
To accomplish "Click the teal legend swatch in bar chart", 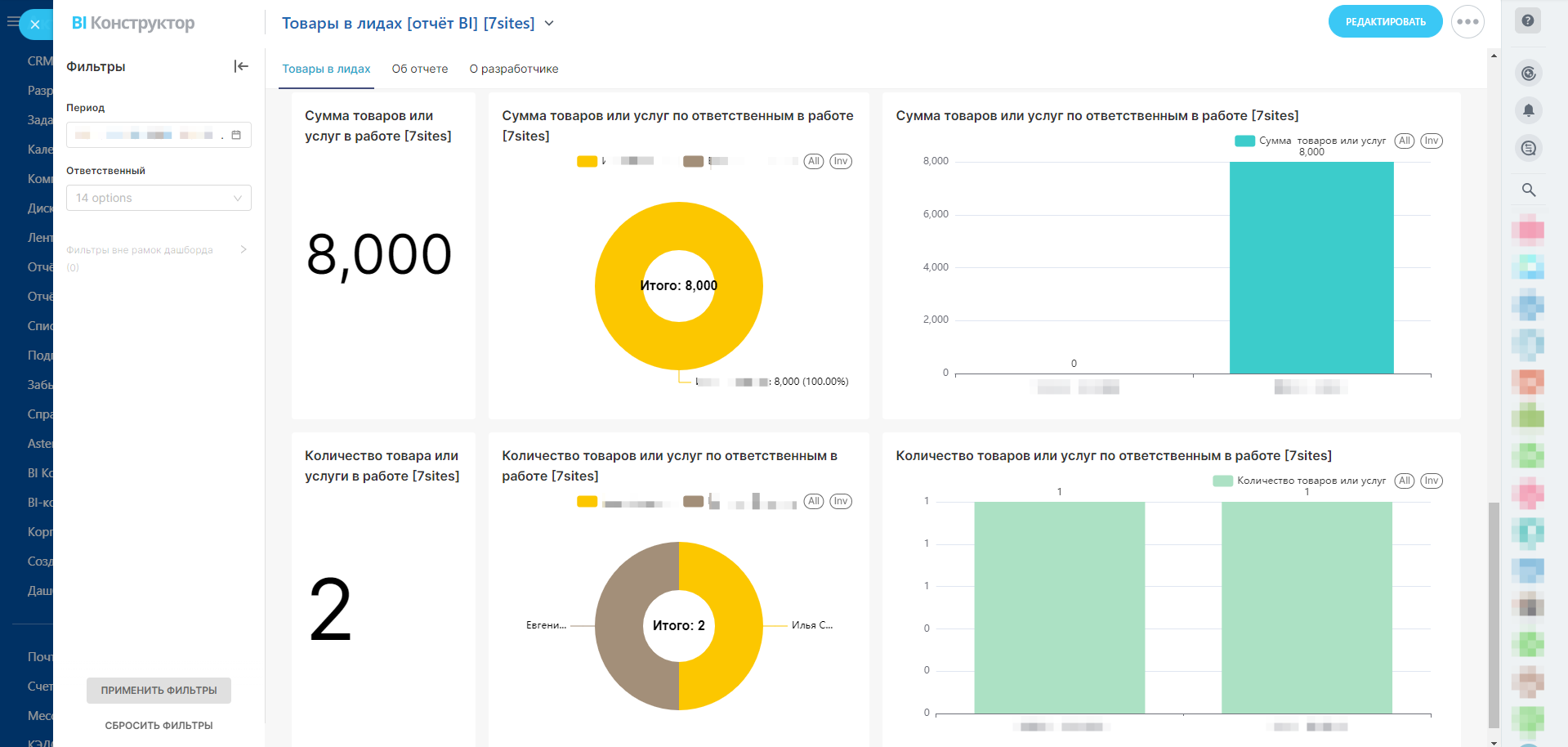I will pos(1244,141).
